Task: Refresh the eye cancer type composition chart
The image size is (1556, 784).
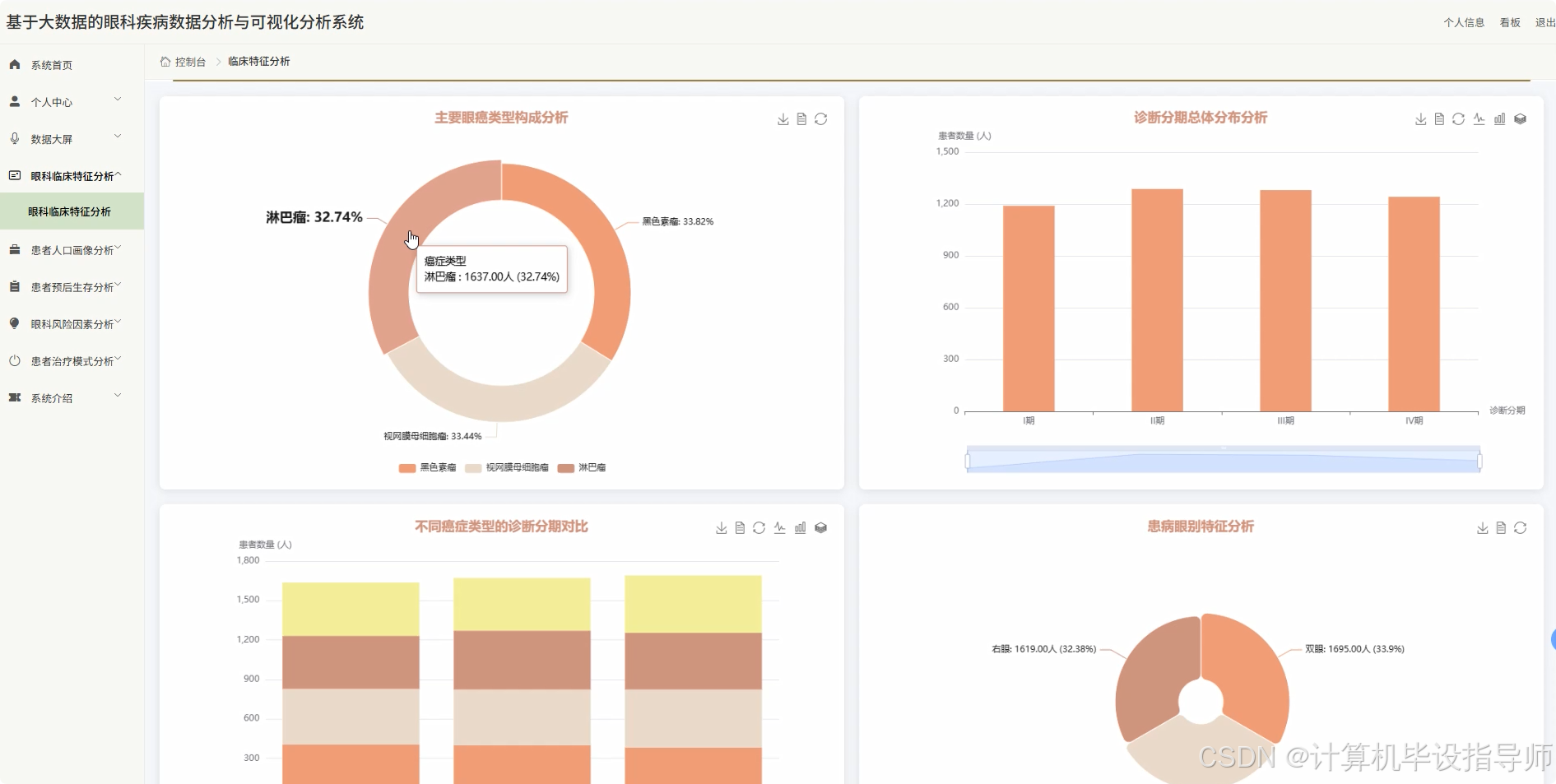Action: click(821, 119)
